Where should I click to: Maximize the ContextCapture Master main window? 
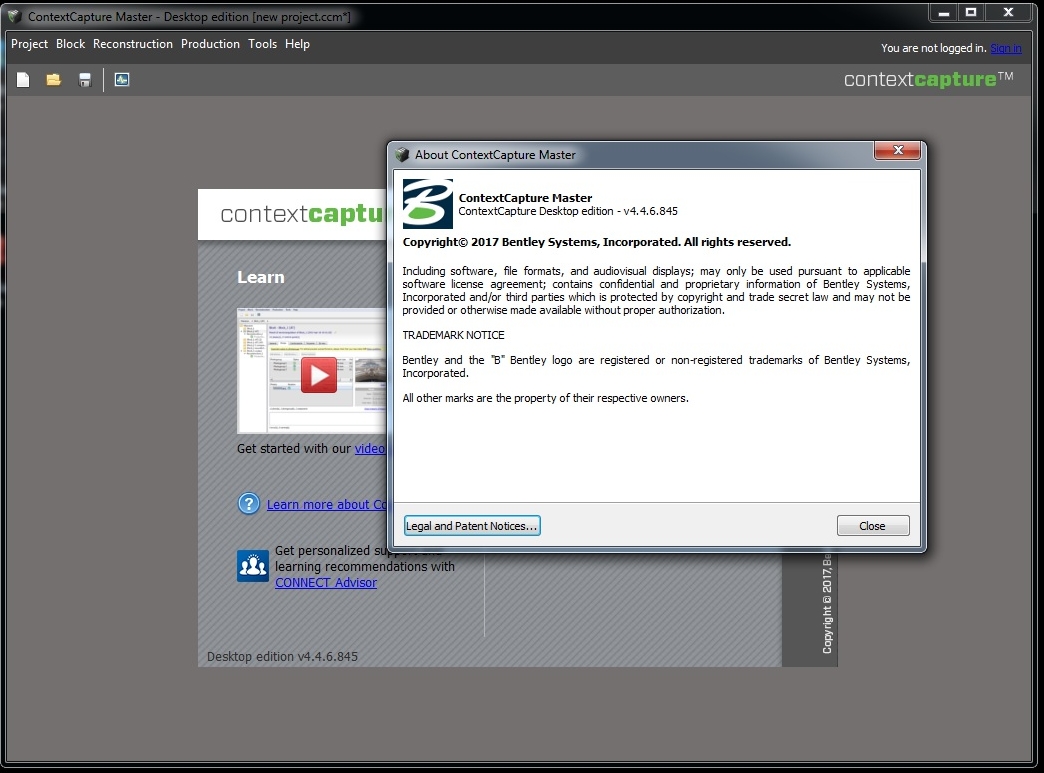(x=971, y=13)
